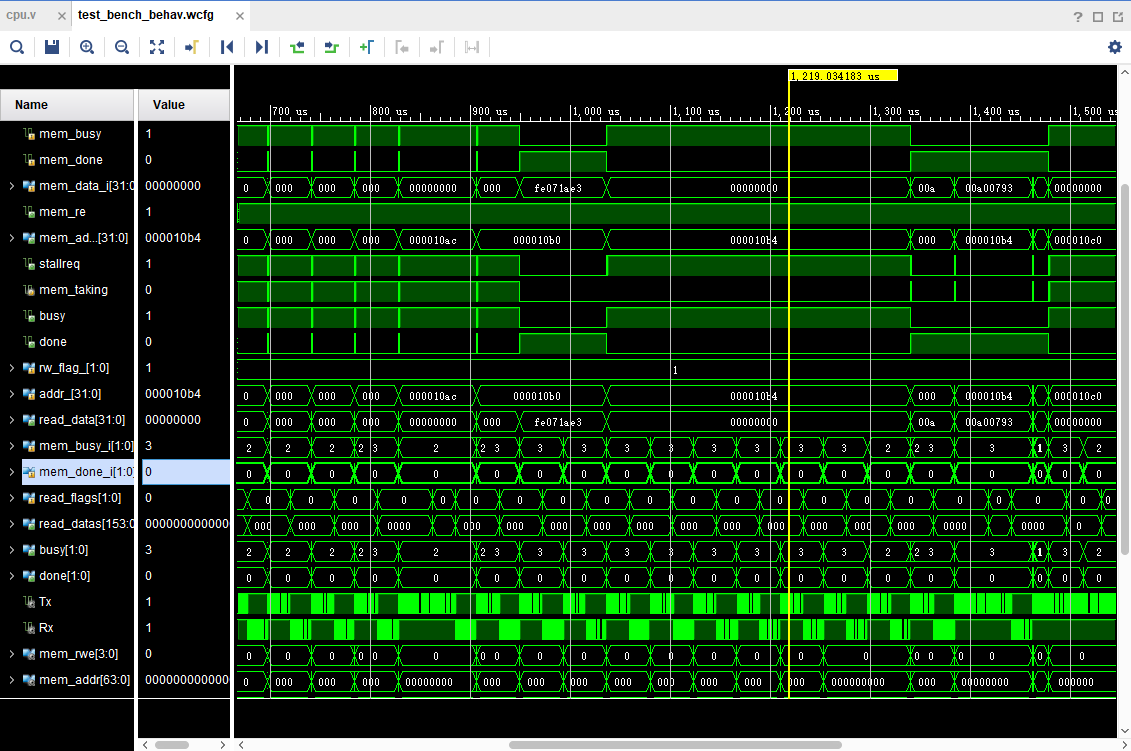Image resolution: width=1131 pixels, height=751 pixels.
Task: Go to time zero
Action: pos(226,48)
